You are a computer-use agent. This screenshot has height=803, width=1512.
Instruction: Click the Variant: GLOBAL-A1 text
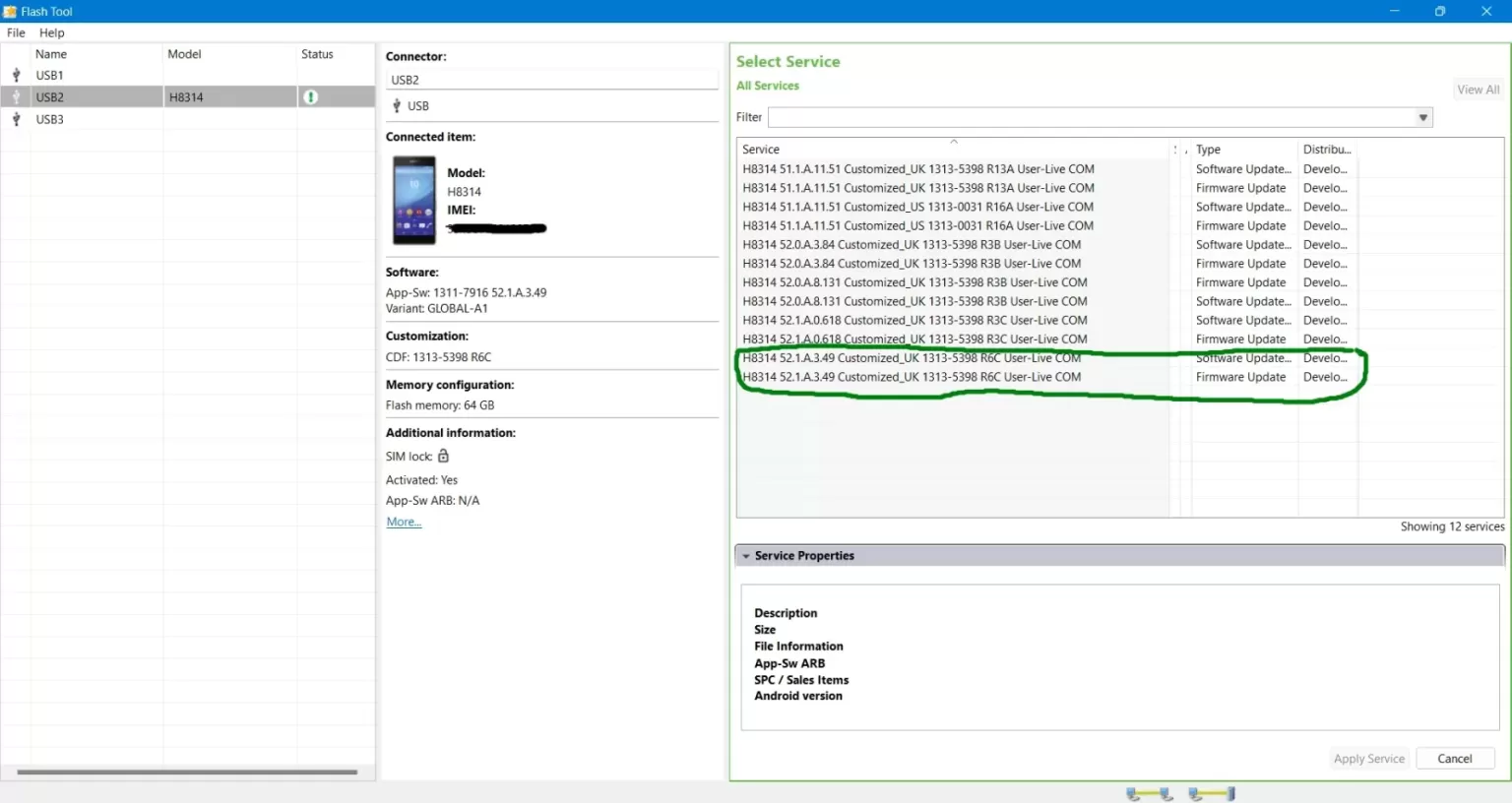tap(436, 308)
